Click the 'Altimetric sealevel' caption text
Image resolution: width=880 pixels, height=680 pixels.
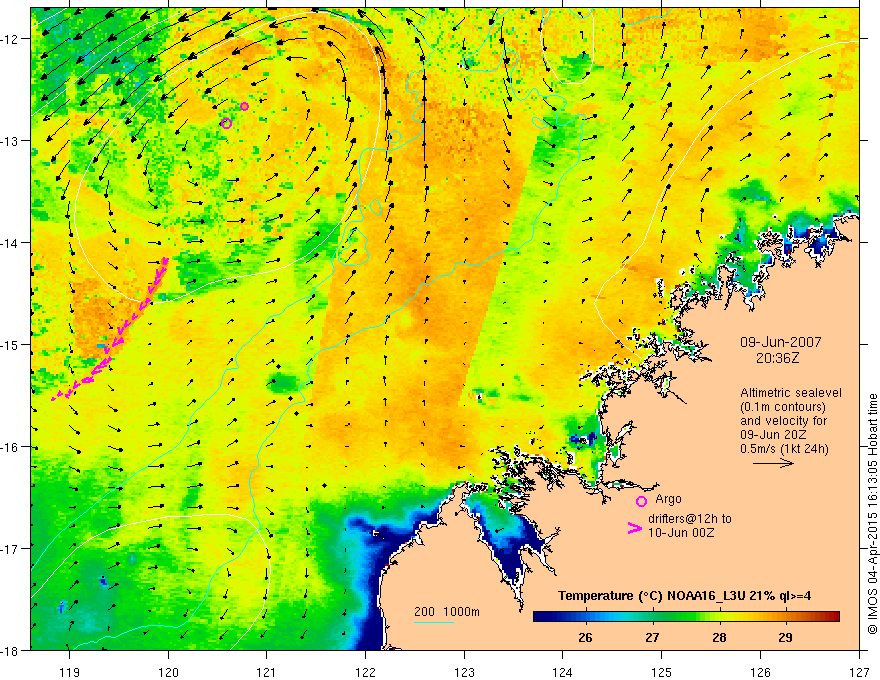pyautogui.click(x=791, y=393)
